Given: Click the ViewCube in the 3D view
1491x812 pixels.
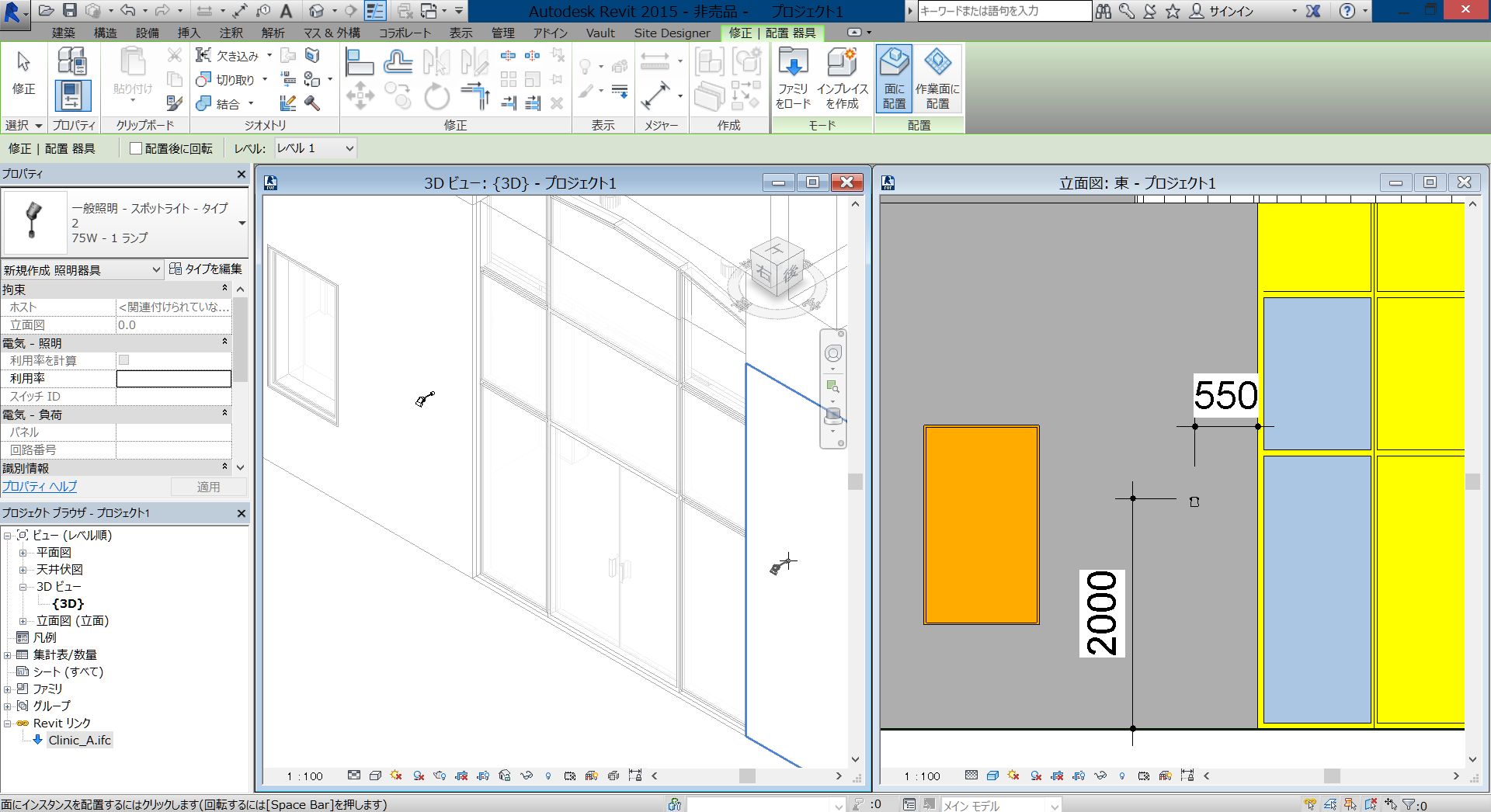Looking at the screenshot, I should click(x=777, y=268).
